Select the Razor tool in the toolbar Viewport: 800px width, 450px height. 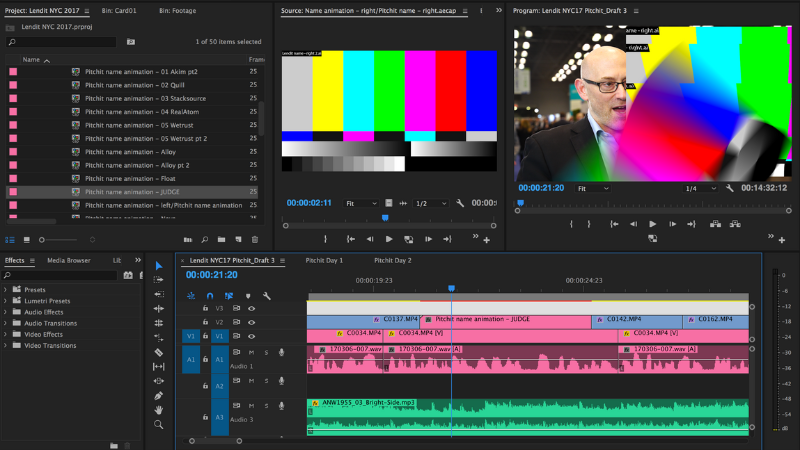point(158,352)
